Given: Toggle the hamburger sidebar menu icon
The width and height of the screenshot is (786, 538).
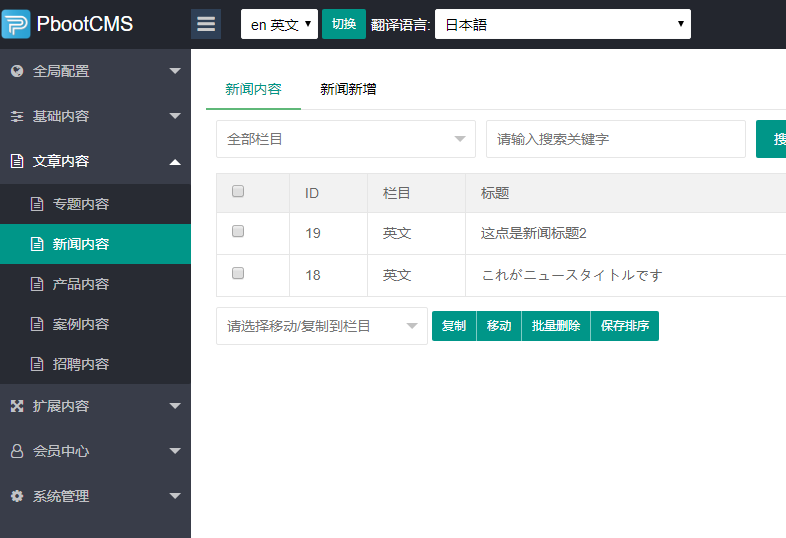Looking at the screenshot, I should 206,24.
